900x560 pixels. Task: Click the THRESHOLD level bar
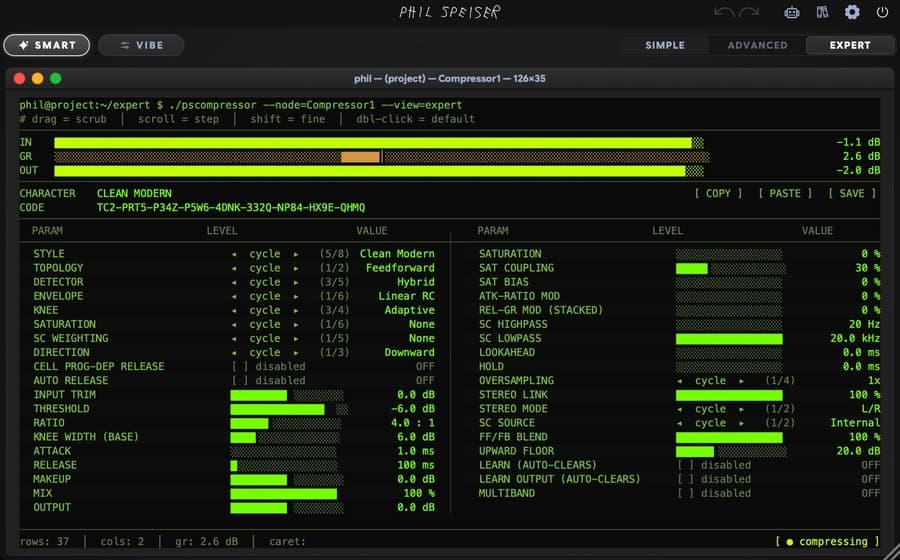289,409
